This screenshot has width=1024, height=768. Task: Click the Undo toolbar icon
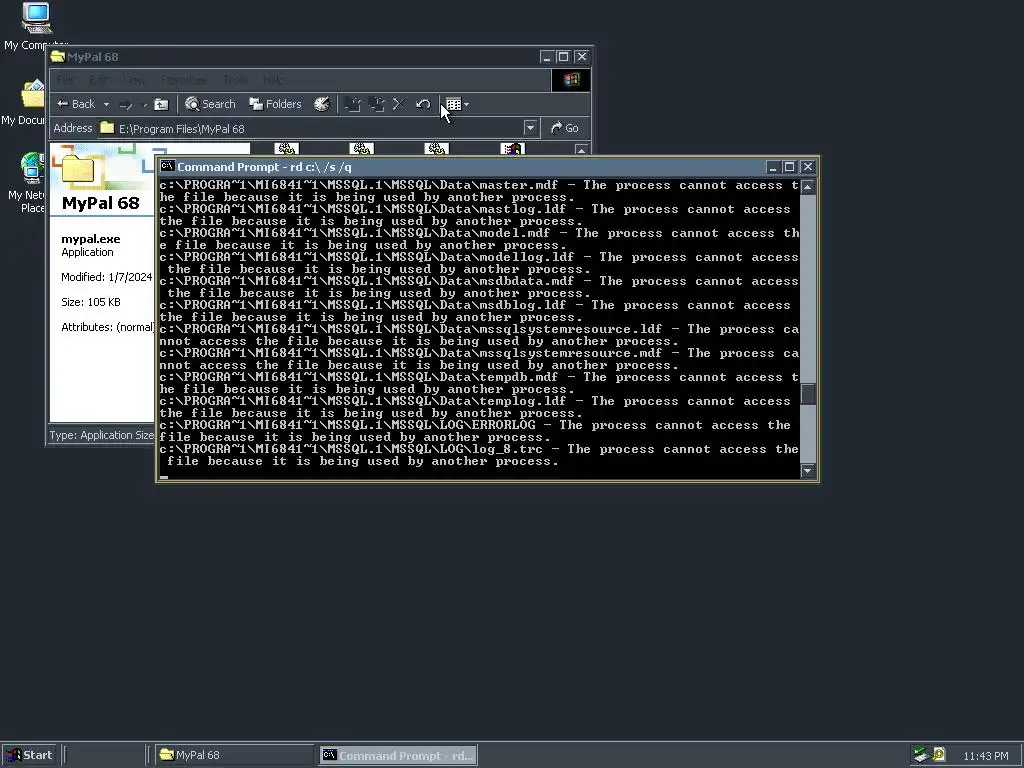tap(423, 104)
